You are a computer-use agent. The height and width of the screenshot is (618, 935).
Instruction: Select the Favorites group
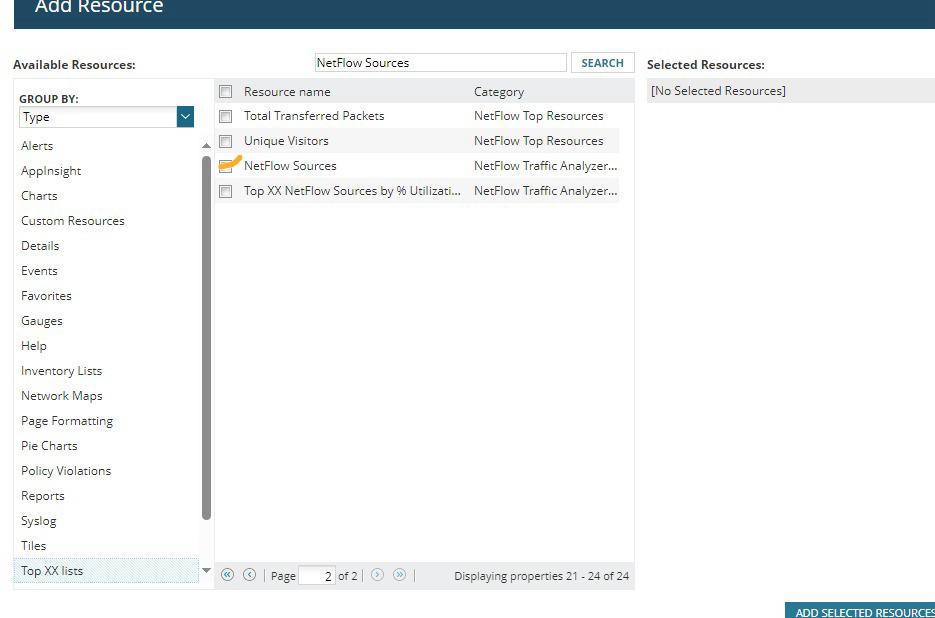coord(47,296)
